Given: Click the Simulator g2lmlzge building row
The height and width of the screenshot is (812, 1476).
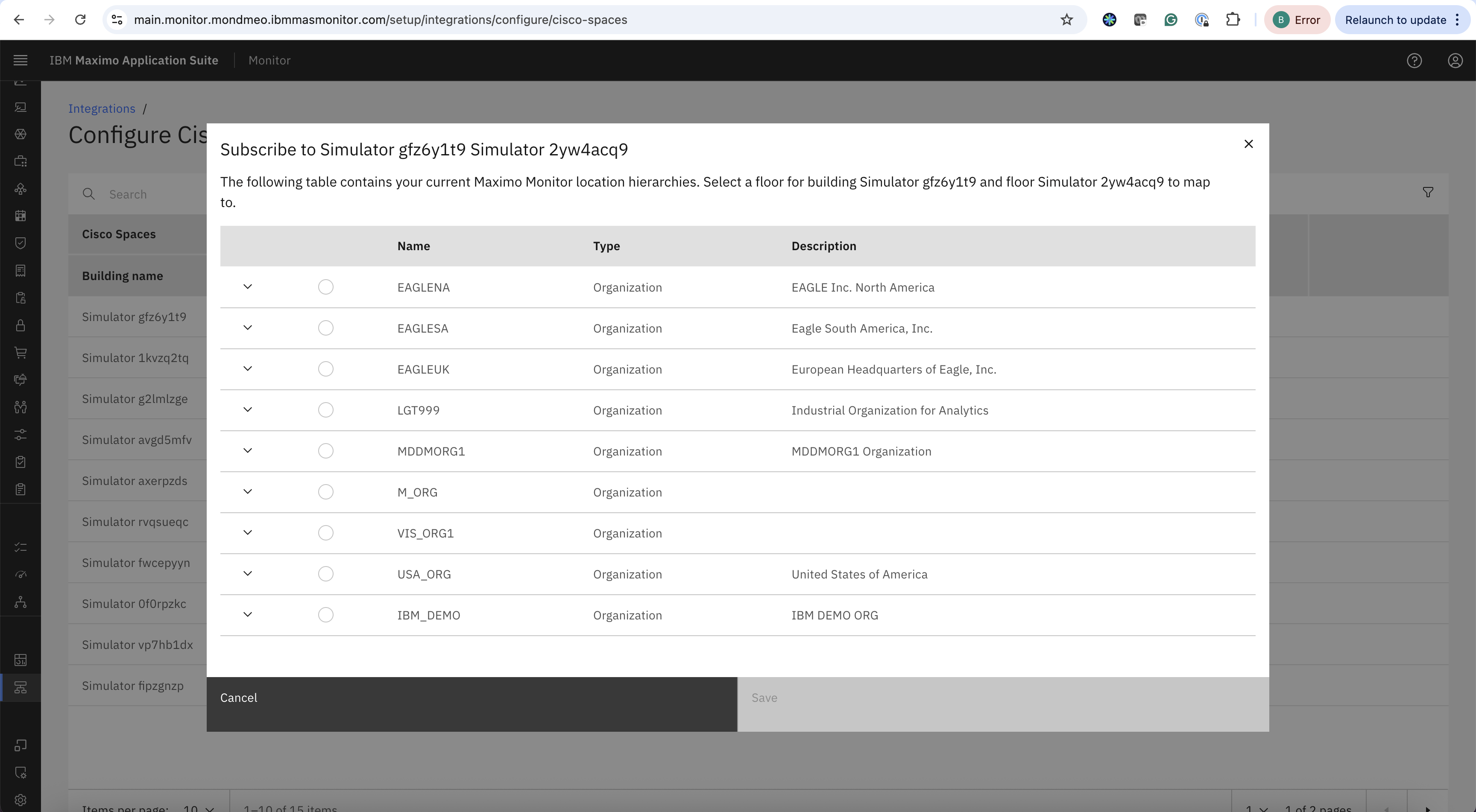Looking at the screenshot, I should coord(138,399).
